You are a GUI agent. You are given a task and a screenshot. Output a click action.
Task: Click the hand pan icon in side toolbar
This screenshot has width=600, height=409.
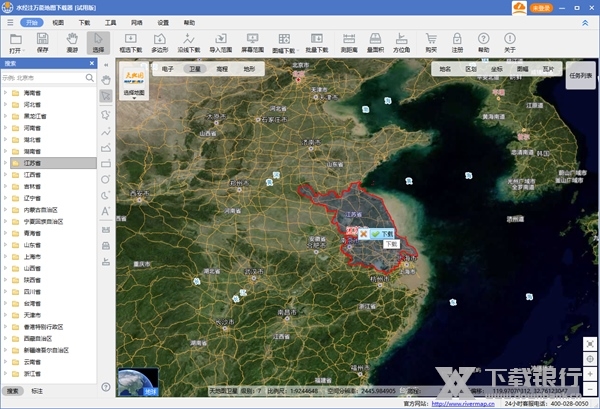pos(106,79)
